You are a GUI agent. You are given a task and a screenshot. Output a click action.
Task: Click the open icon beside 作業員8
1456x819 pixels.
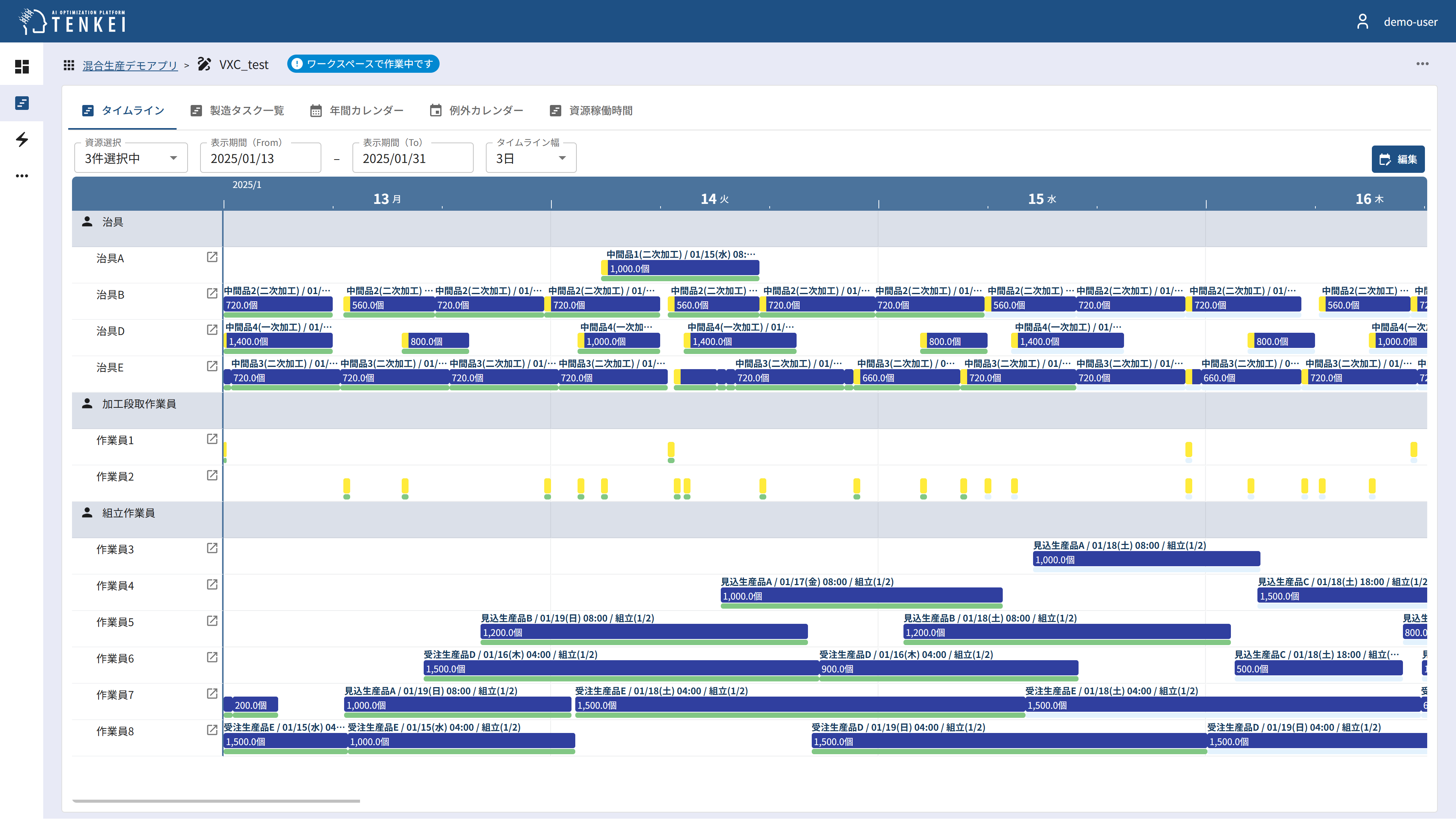212,730
